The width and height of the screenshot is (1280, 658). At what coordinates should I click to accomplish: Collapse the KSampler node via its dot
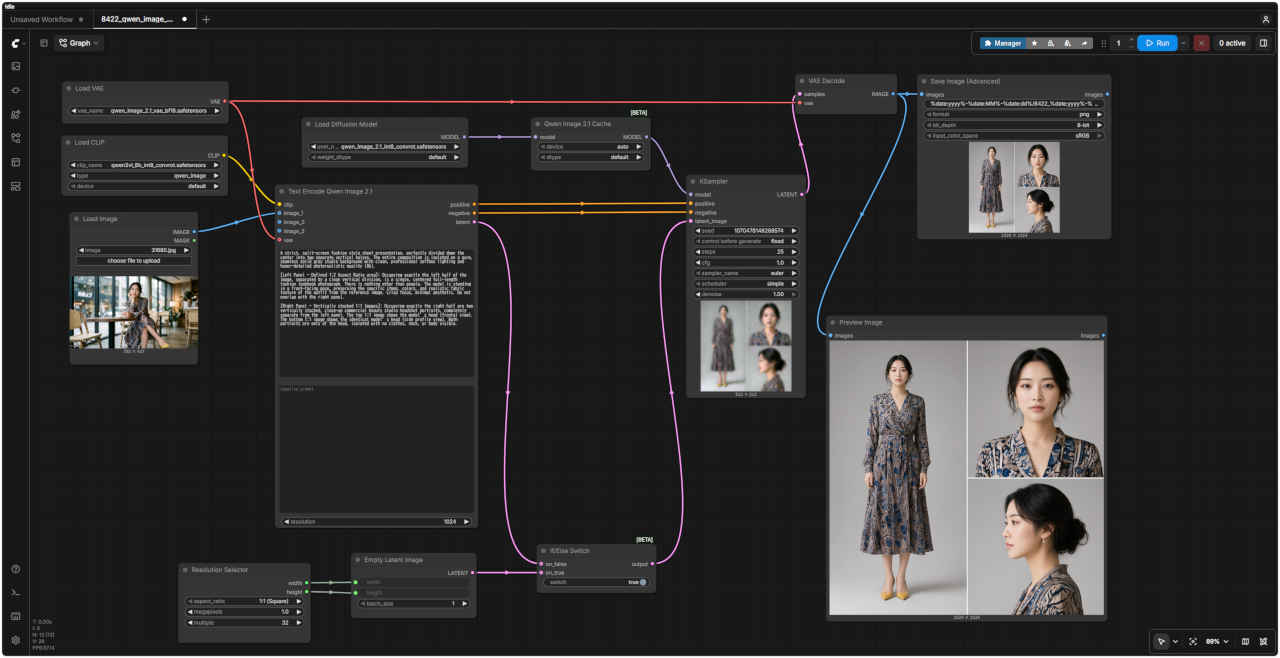pos(693,181)
